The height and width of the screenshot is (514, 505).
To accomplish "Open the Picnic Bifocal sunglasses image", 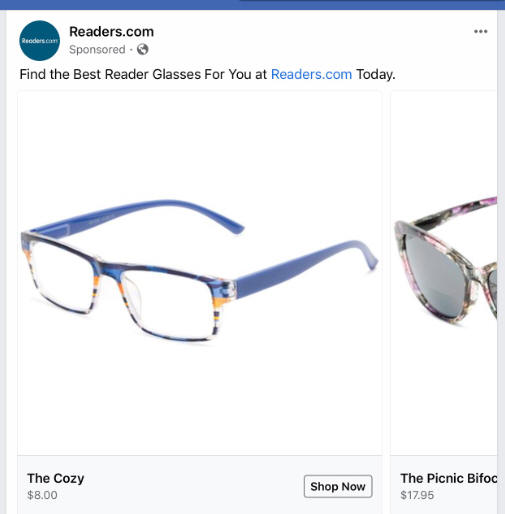I will (444, 273).
